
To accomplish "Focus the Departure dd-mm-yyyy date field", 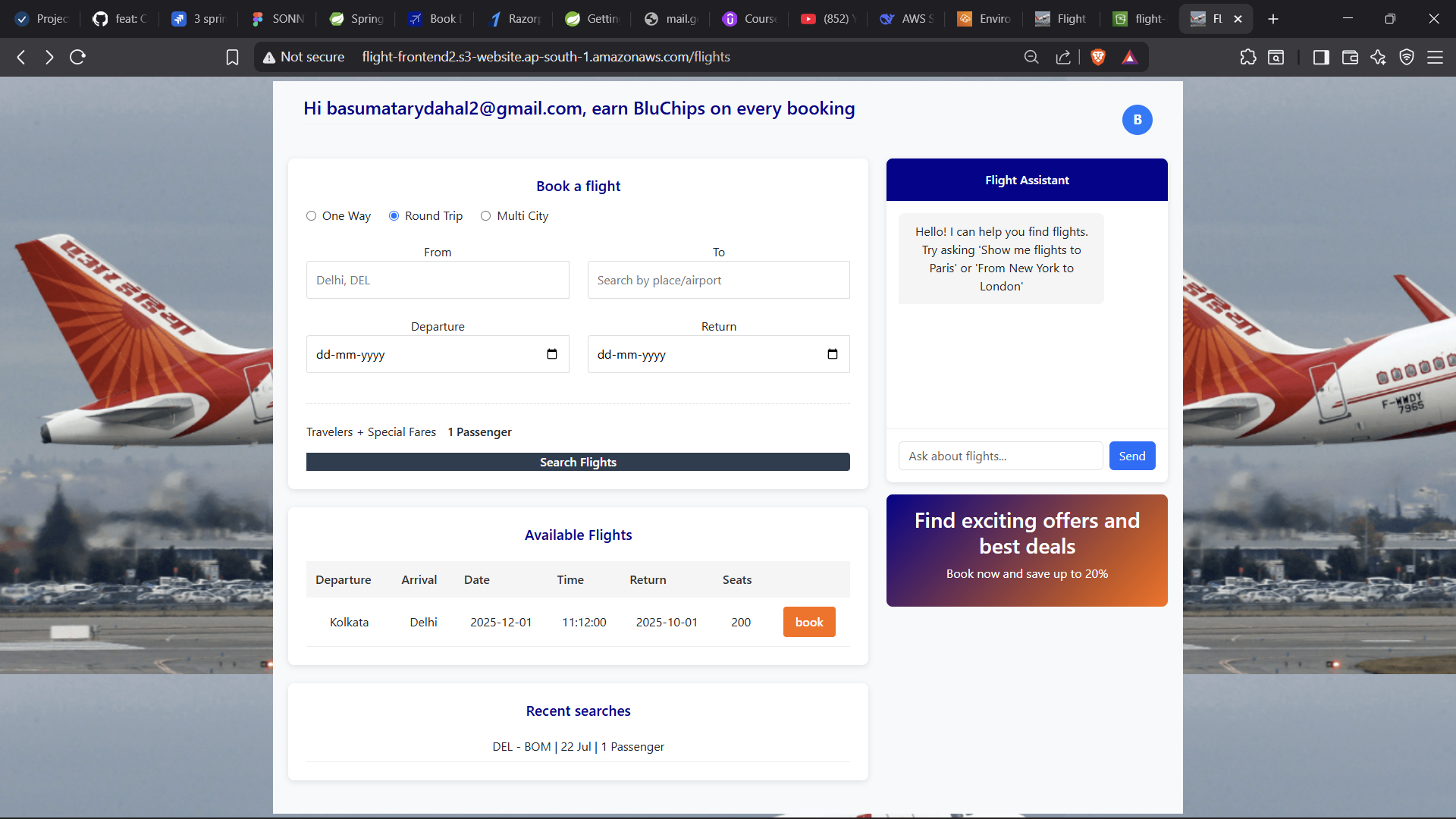I will (438, 354).
